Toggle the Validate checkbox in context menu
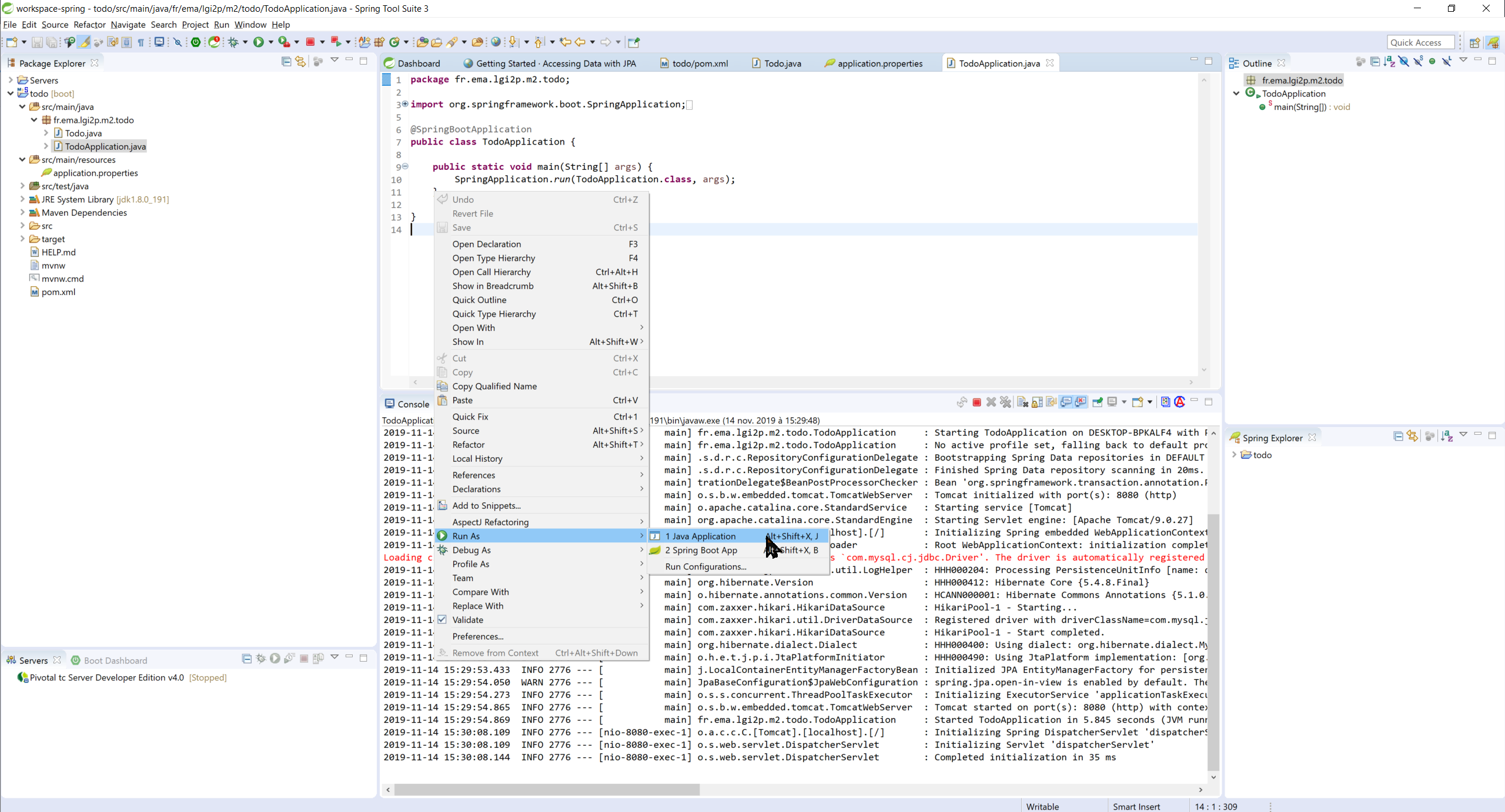The width and height of the screenshot is (1505, 812). click(x=442, y=620)
